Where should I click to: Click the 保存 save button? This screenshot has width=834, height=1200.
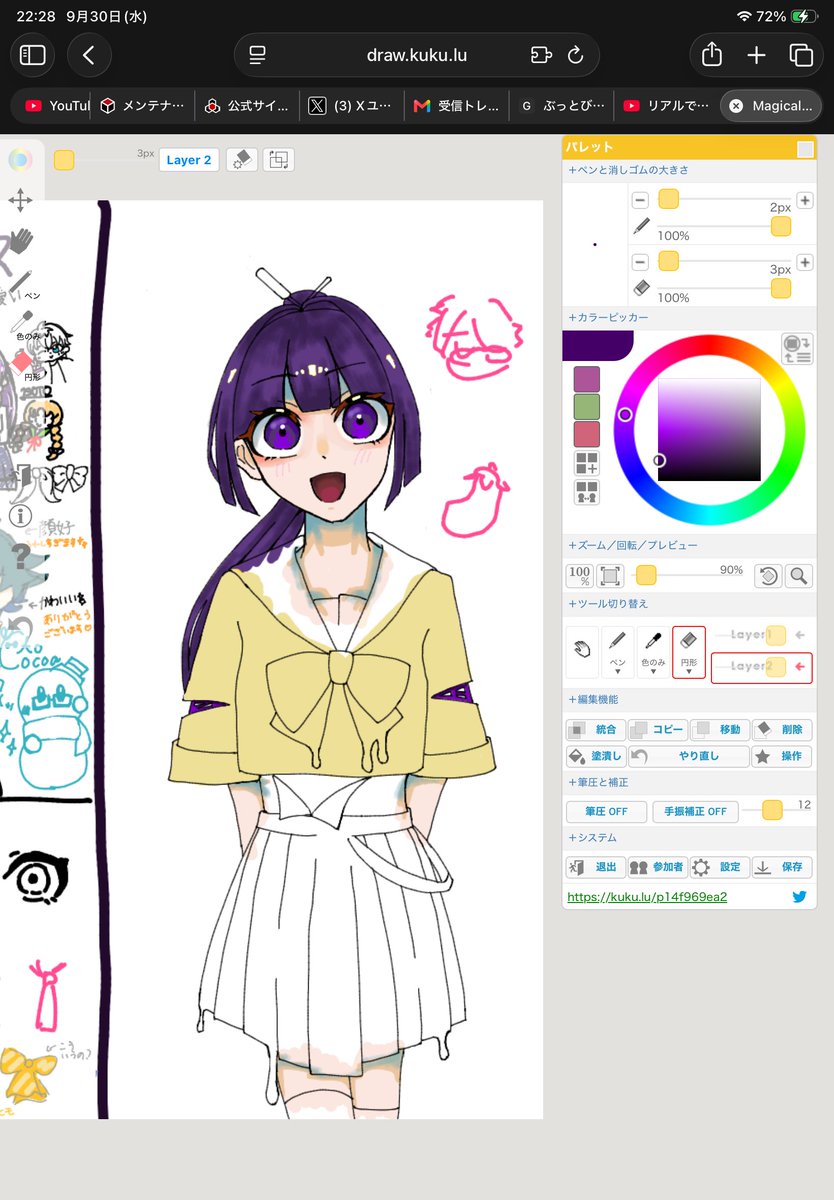[782, 867]
